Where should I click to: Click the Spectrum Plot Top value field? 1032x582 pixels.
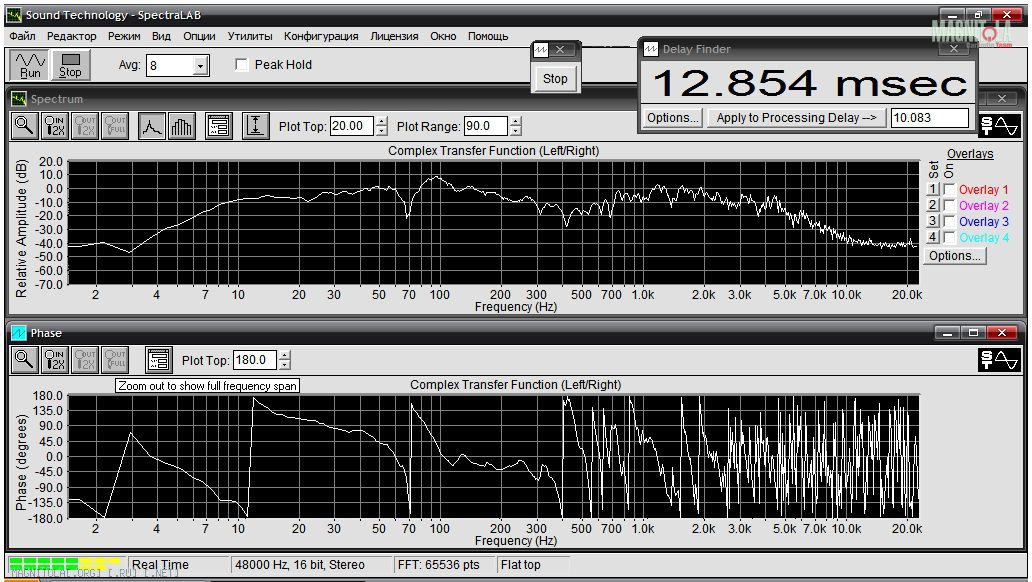coord(352,126)
